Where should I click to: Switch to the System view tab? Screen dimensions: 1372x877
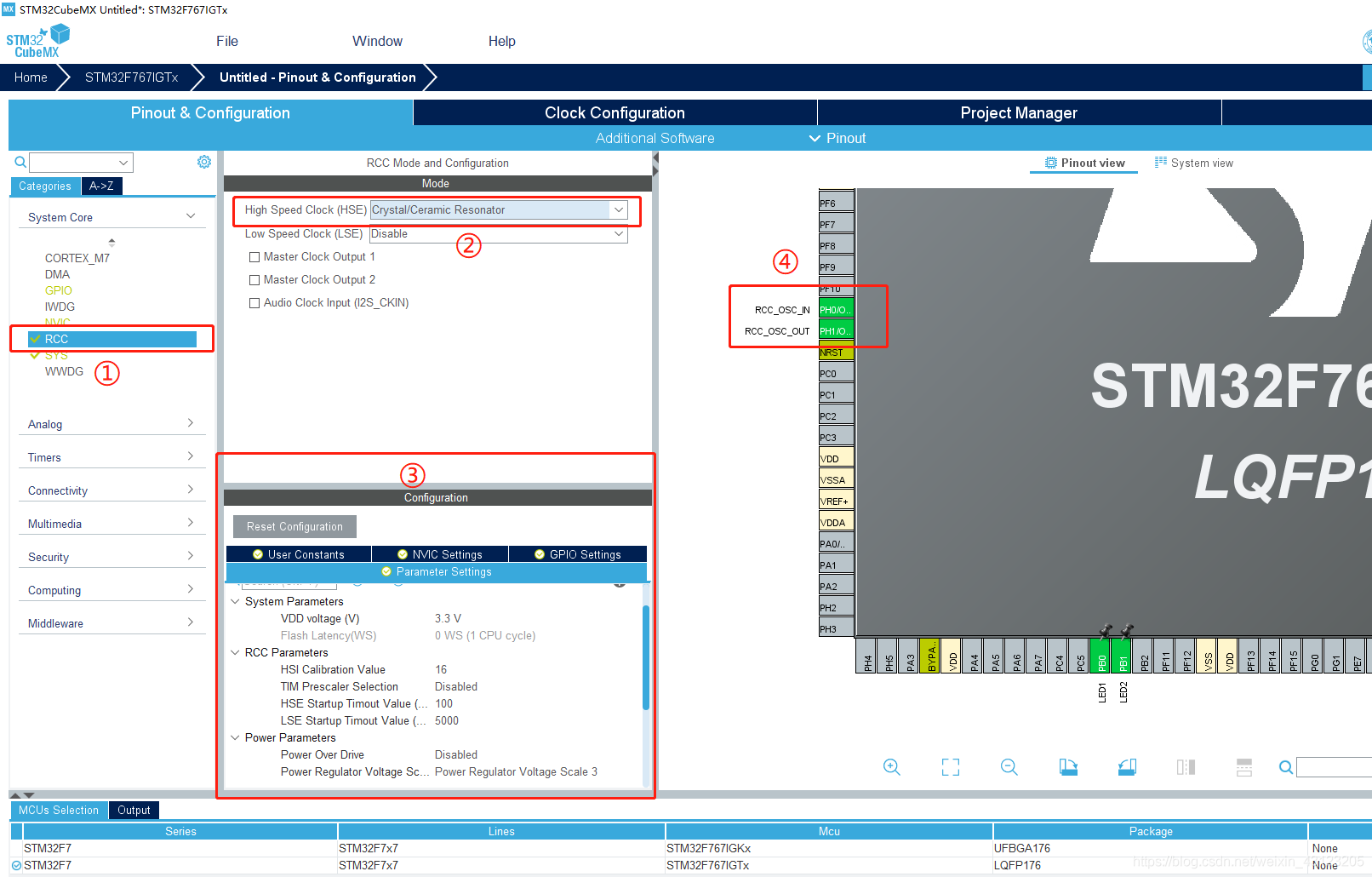pyautogui.click(x=1193, y=163)
